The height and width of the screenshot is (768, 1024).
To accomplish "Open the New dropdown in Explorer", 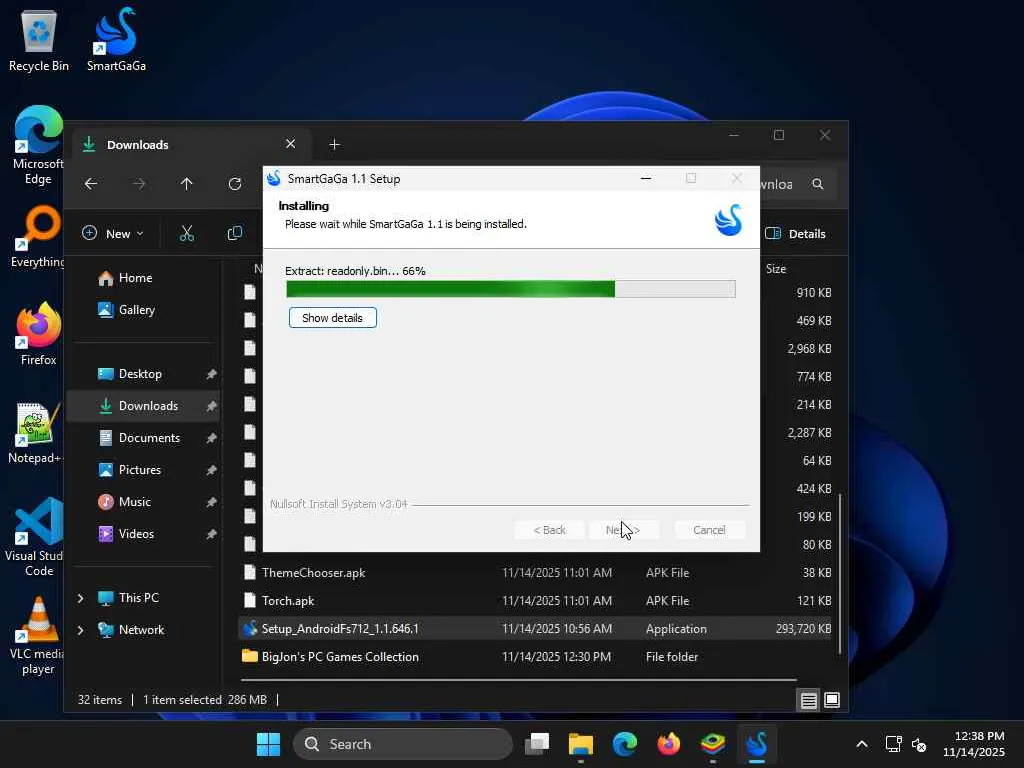I will coord(113,233).
